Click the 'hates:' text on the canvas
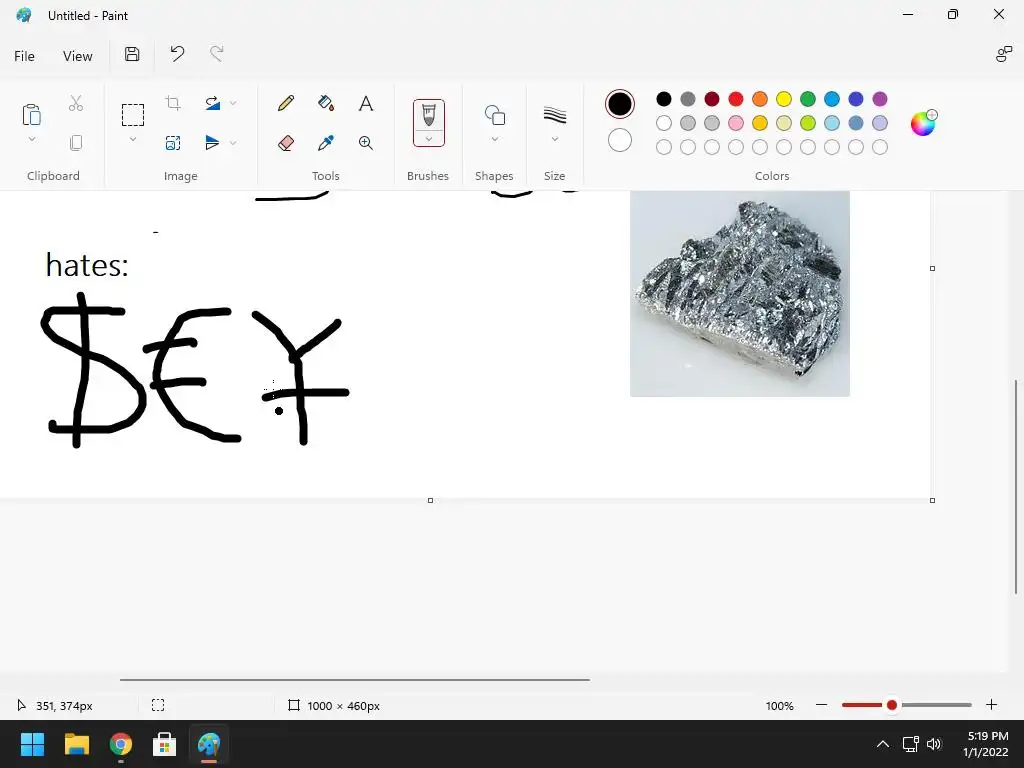1024x768 pixels. [x=88, y=264]
